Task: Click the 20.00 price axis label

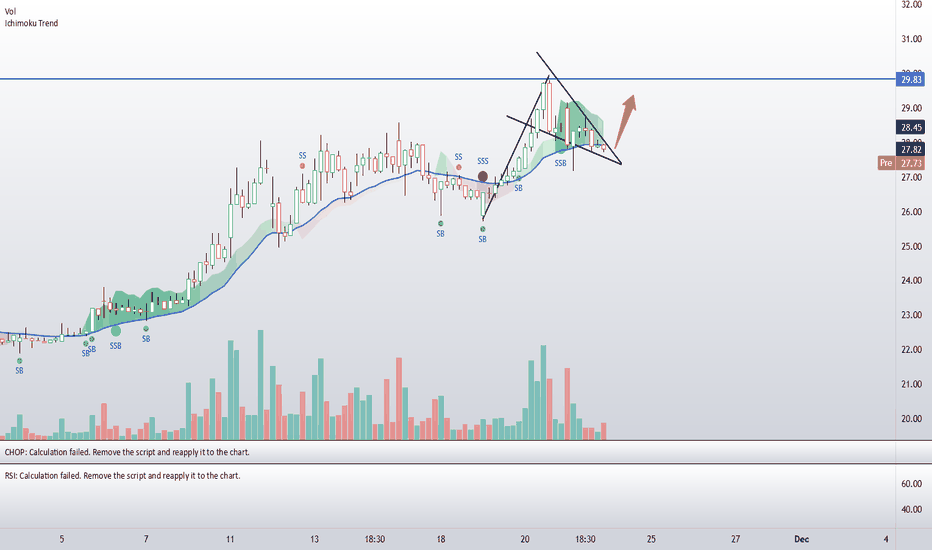Action: tap(911, 419)
